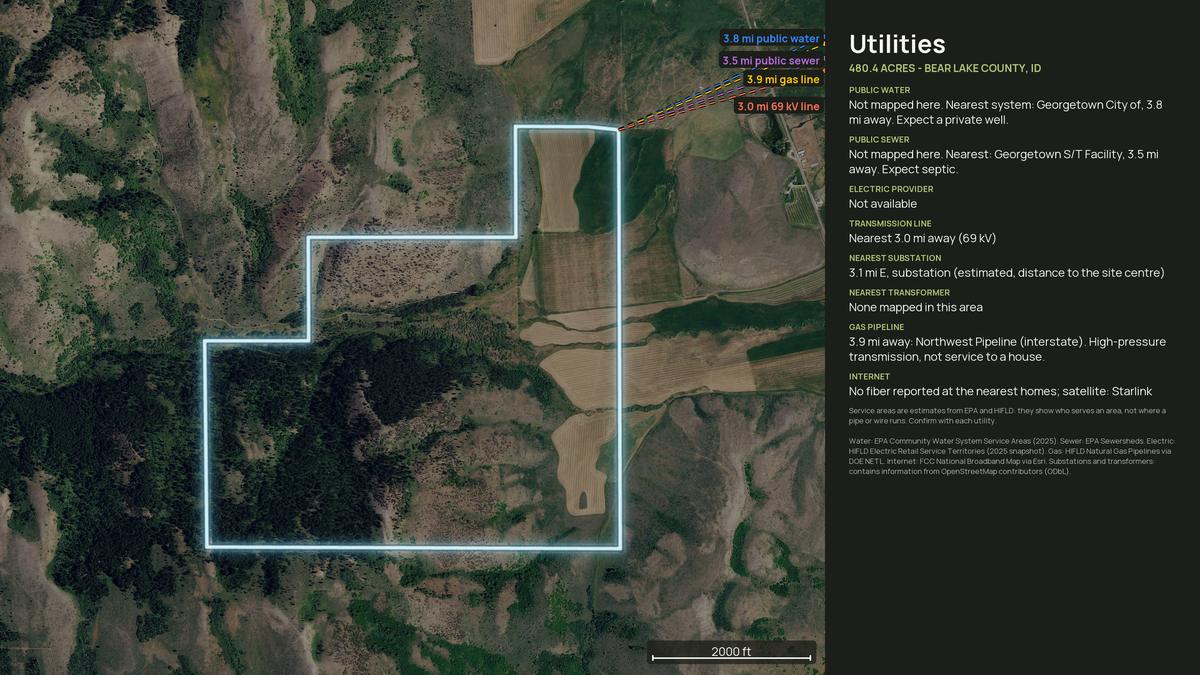Click the '3.0 mi 69 kV line' label

point(778,106)
